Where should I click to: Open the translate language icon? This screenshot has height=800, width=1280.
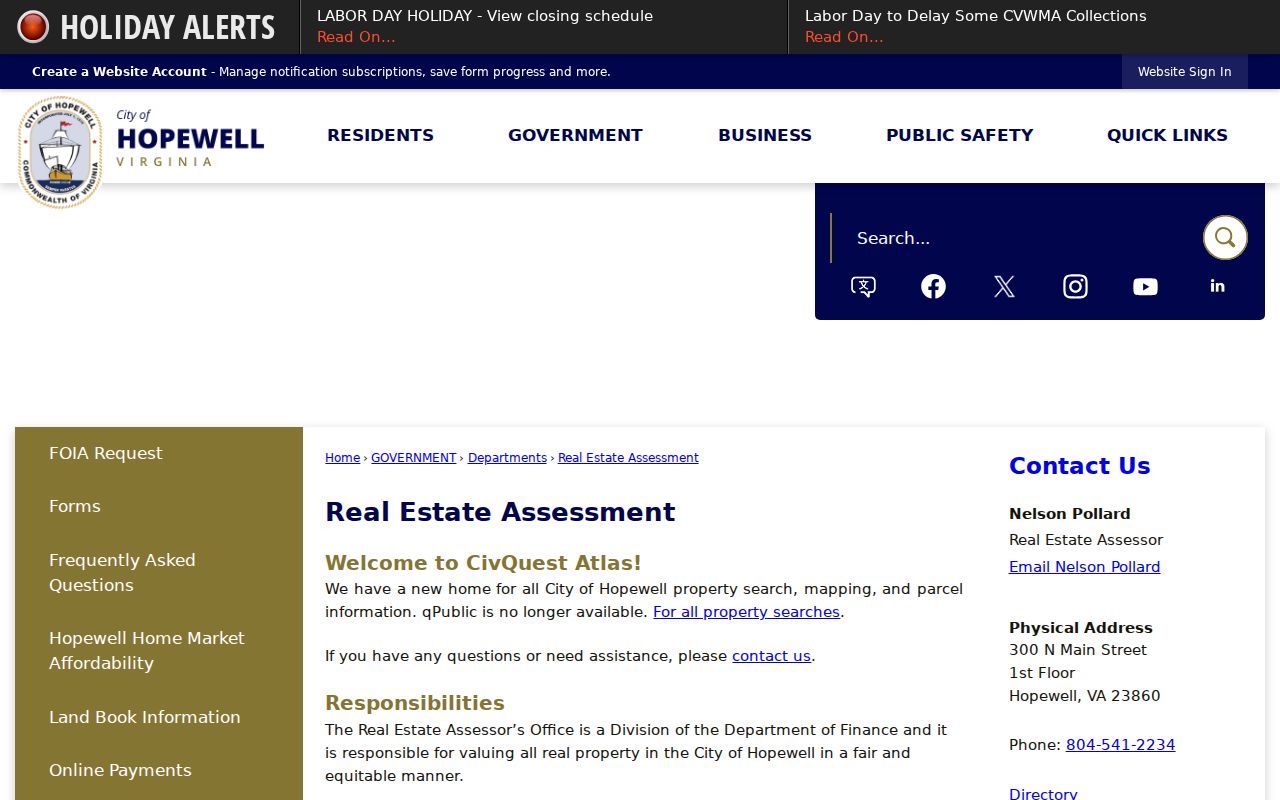point(863,287)
